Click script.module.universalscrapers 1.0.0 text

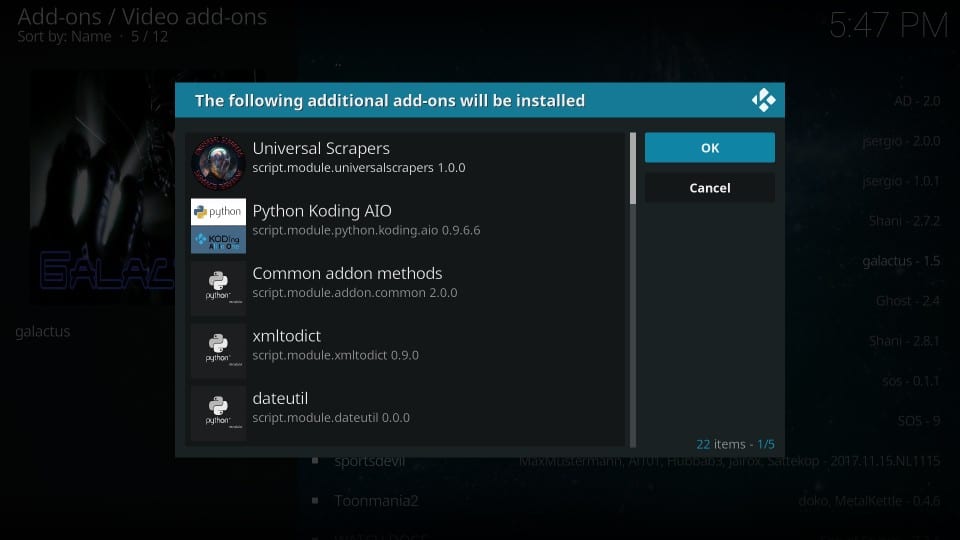click(359, 168)
